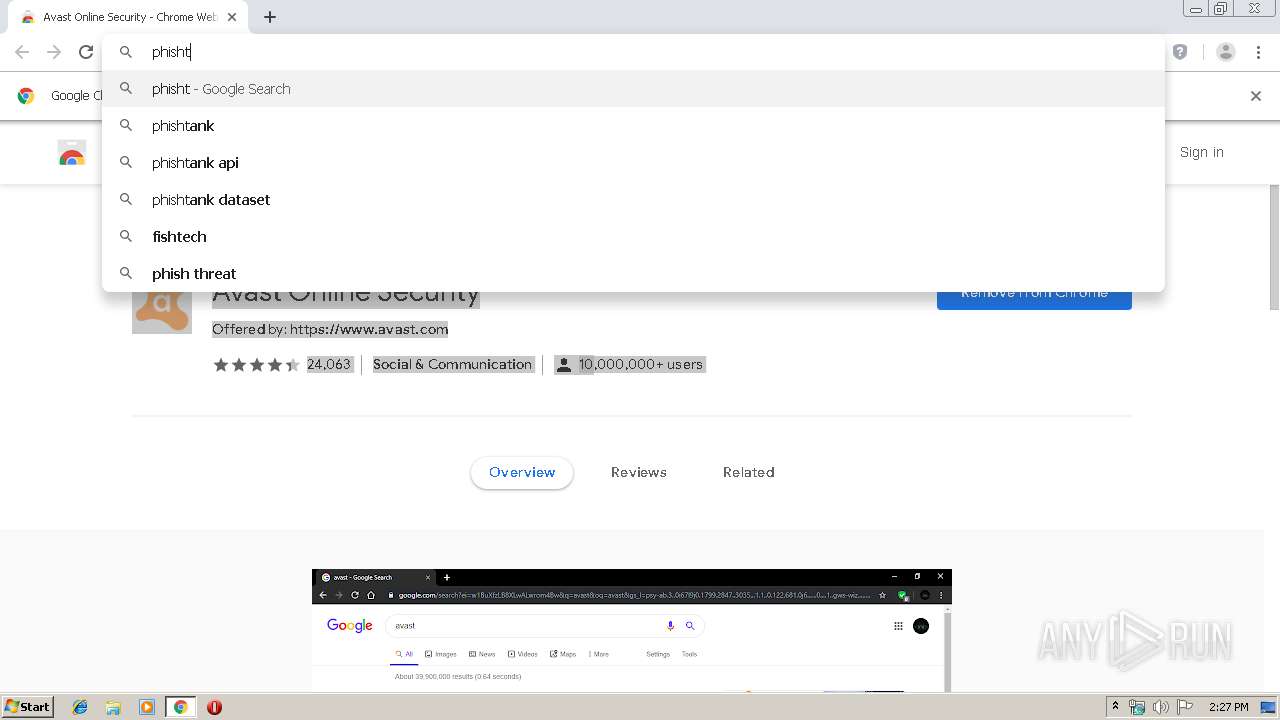The width and height of the screenshot is (1280, 720).
Task: Switch to the Reviews tab
Action: tap(639, 472)
